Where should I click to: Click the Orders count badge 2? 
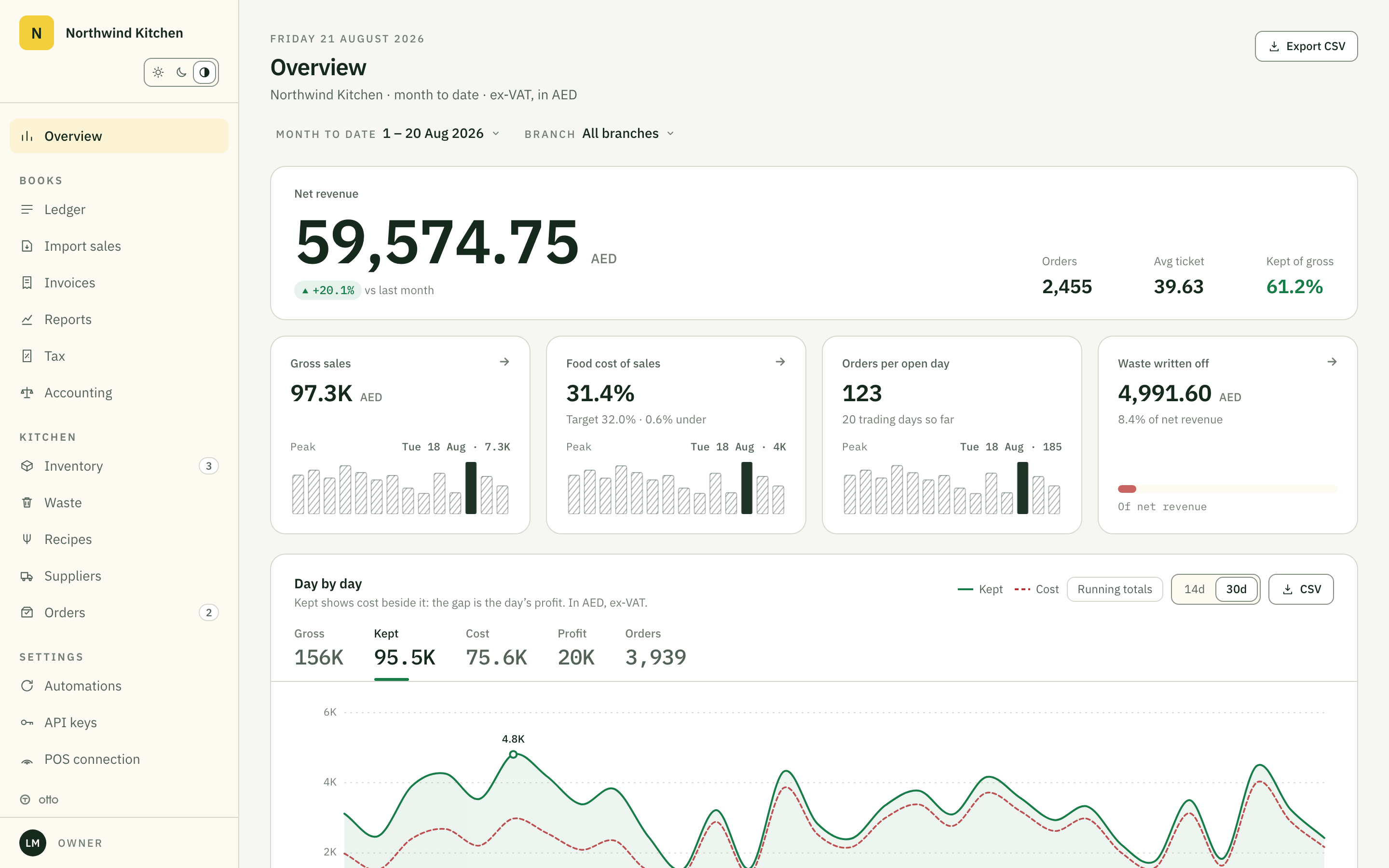pyautogui.click(x=209, y=612)
